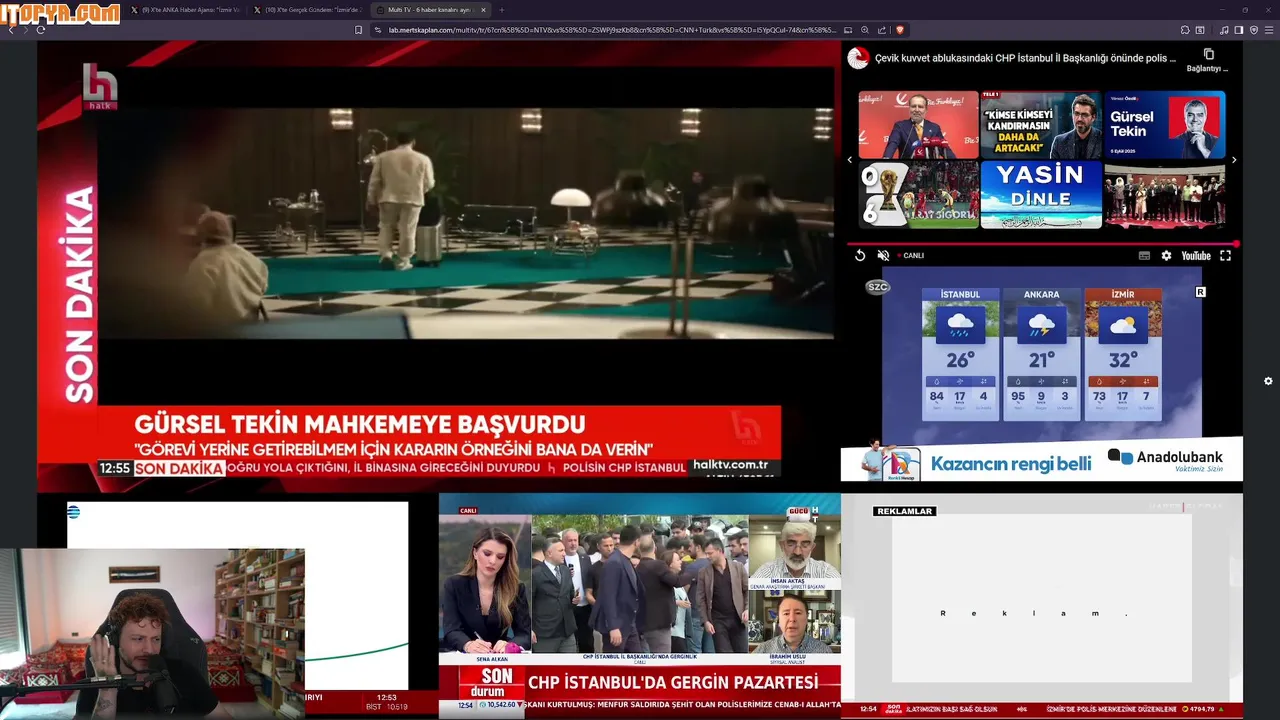Click the zoom magnifier icon in the address bar
The width and height of the screenshot is (1280, 720).
[x=865, y=30]
